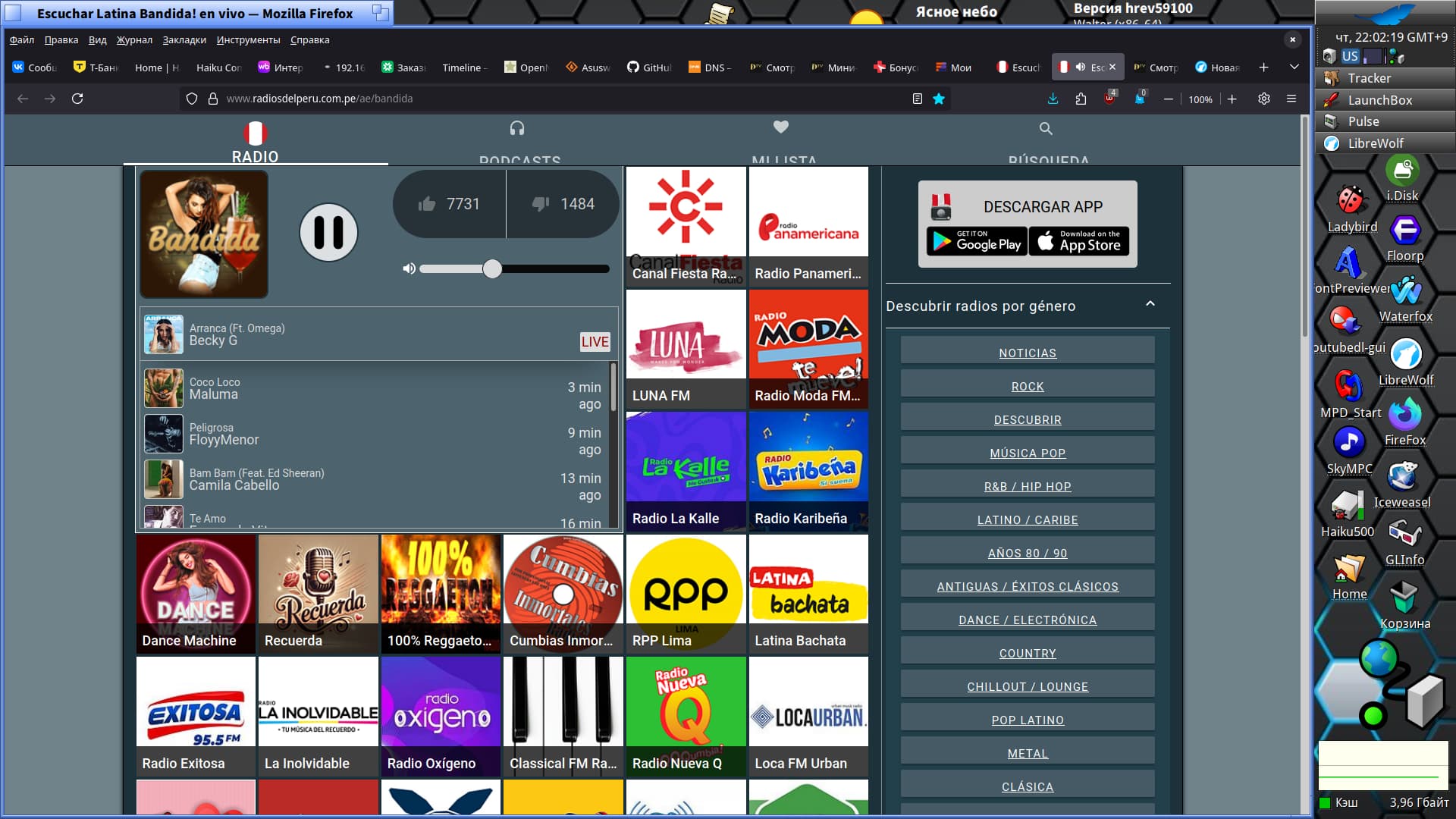Click the search magnifier tab icon
1456x819 pixels.
tap(1046, 129)
